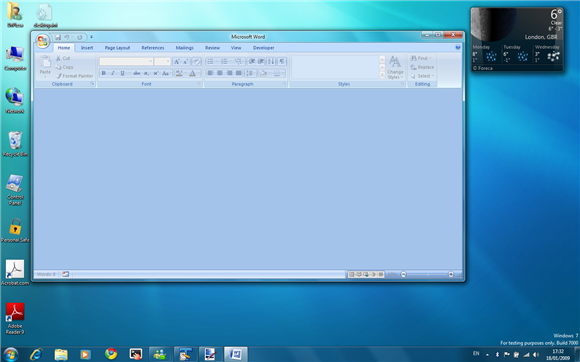Toggle Subscript formatting
This screenshot has width=580, height=362.
click(x=146, y=73)
